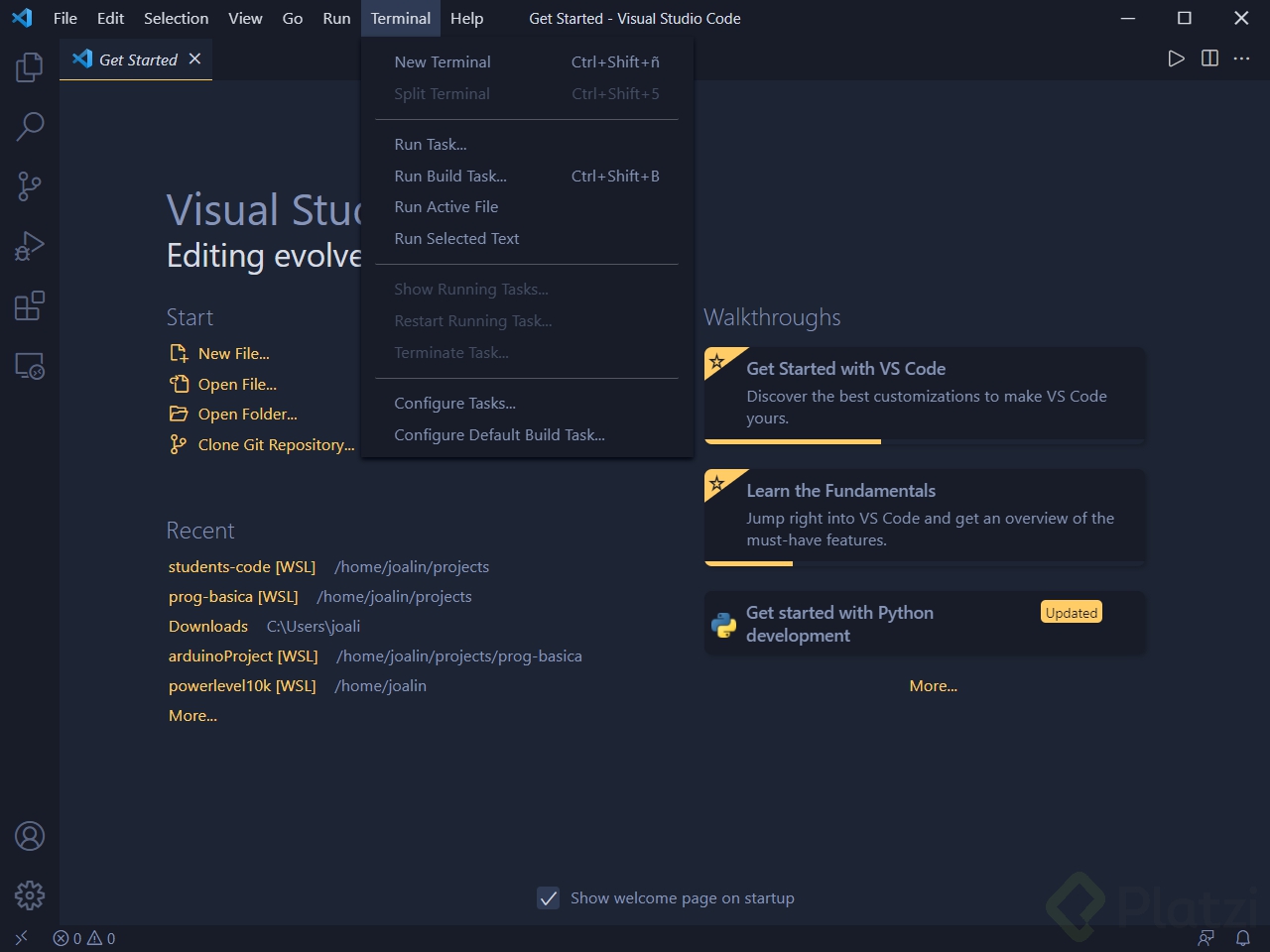This screenshot has height=952, width=1270.
Task: Click the Open Folder... link
Action: (248, 414)
